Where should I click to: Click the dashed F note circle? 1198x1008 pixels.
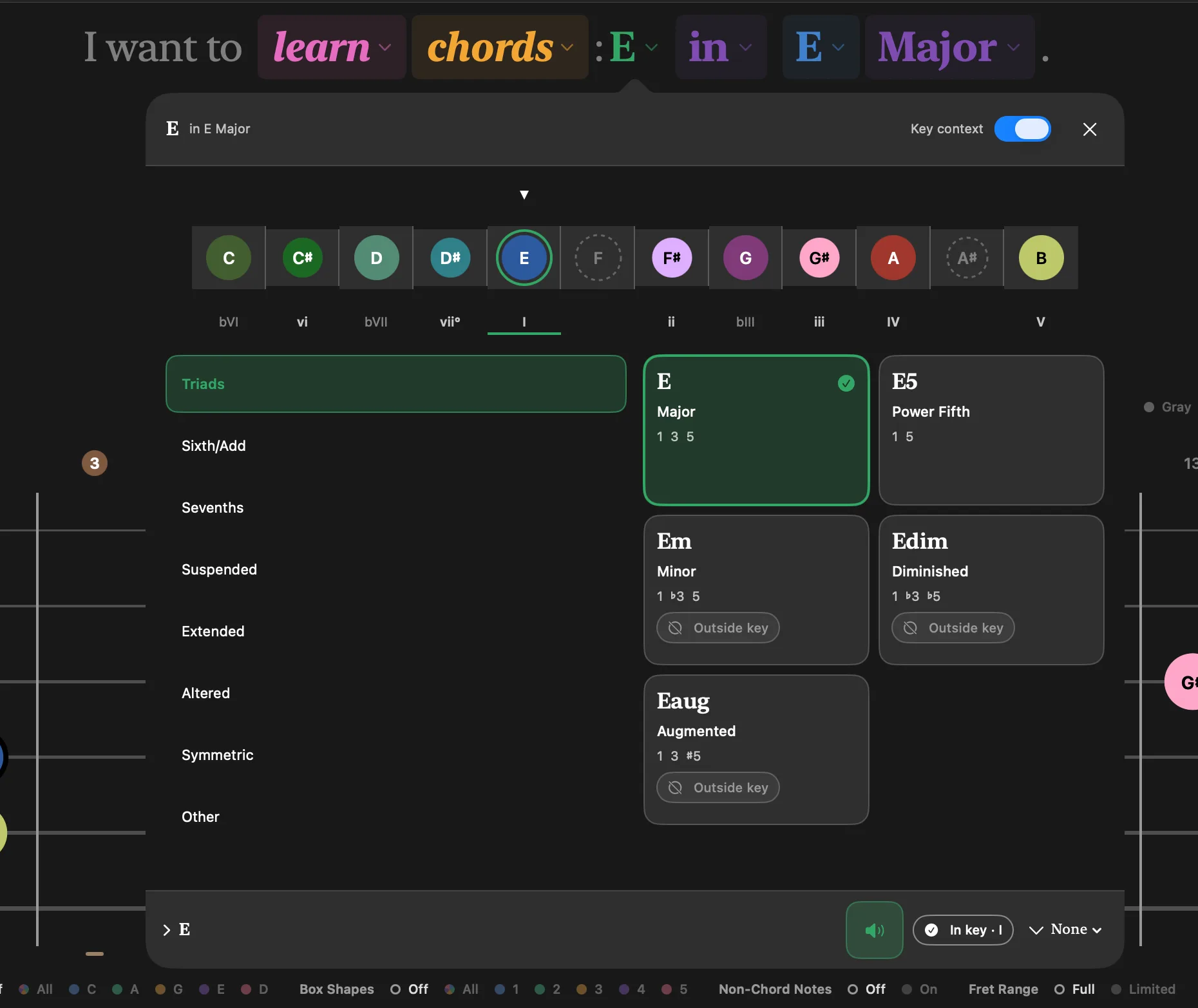tap(598, 258)
